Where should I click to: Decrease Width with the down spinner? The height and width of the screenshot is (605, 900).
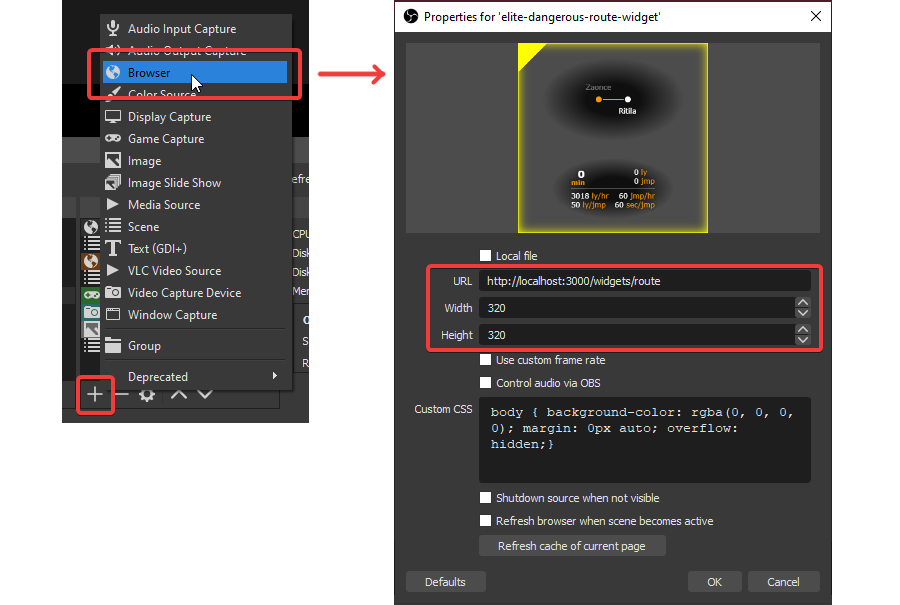[x=803, y=313]
